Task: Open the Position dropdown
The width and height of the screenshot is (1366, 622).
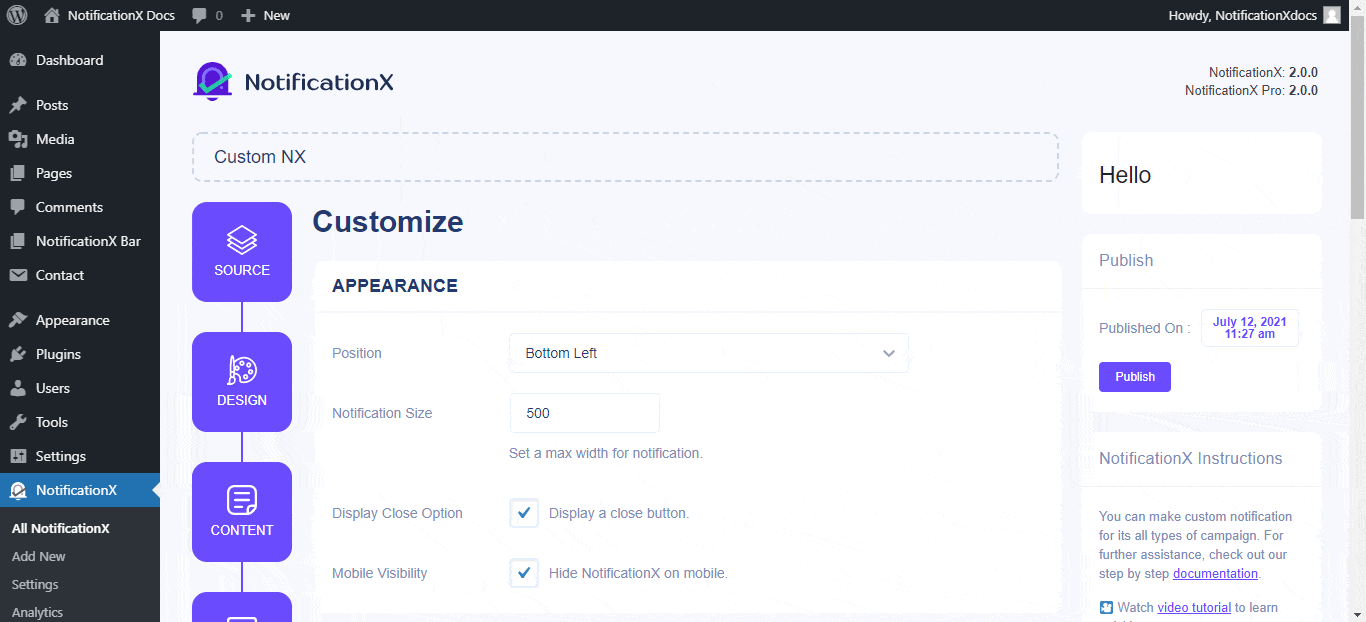Action: (x=709, y=353)
